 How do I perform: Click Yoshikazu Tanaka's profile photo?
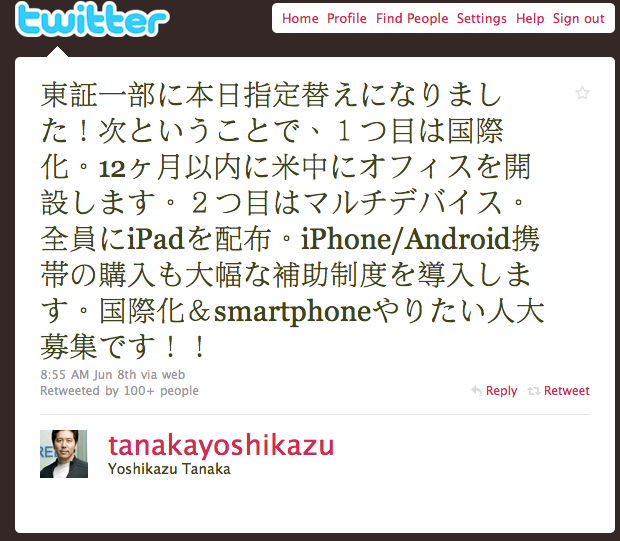[64, 454]
